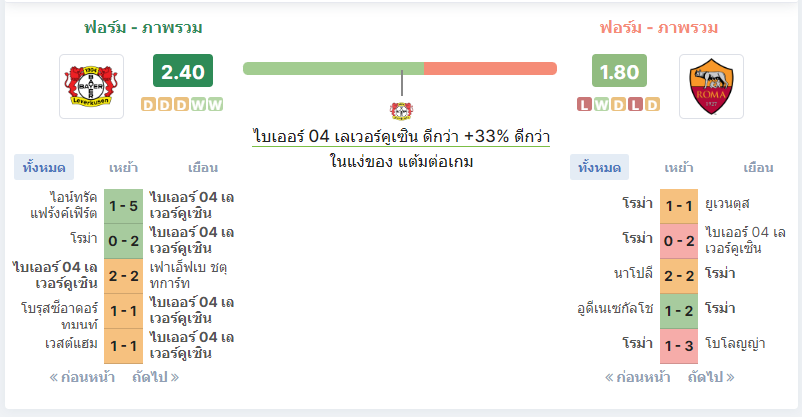Click the small Leverkusen logo under comparison bar
This screenshot has width=802, height=417.
point(402,111)
